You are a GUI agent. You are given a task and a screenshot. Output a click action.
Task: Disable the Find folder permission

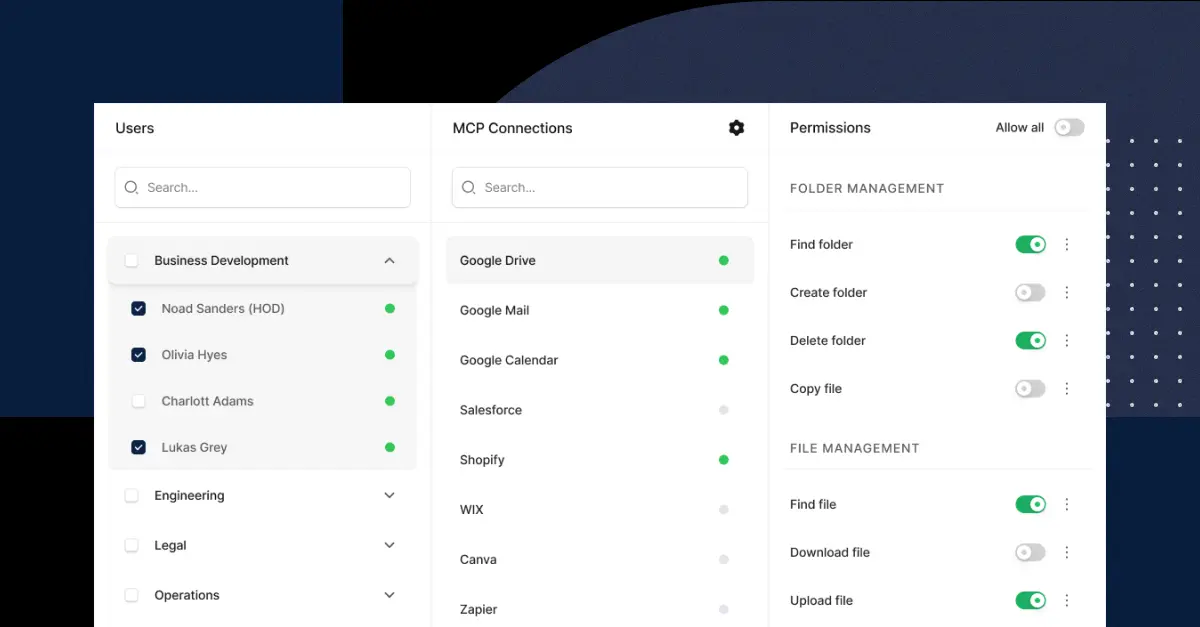1030,244
